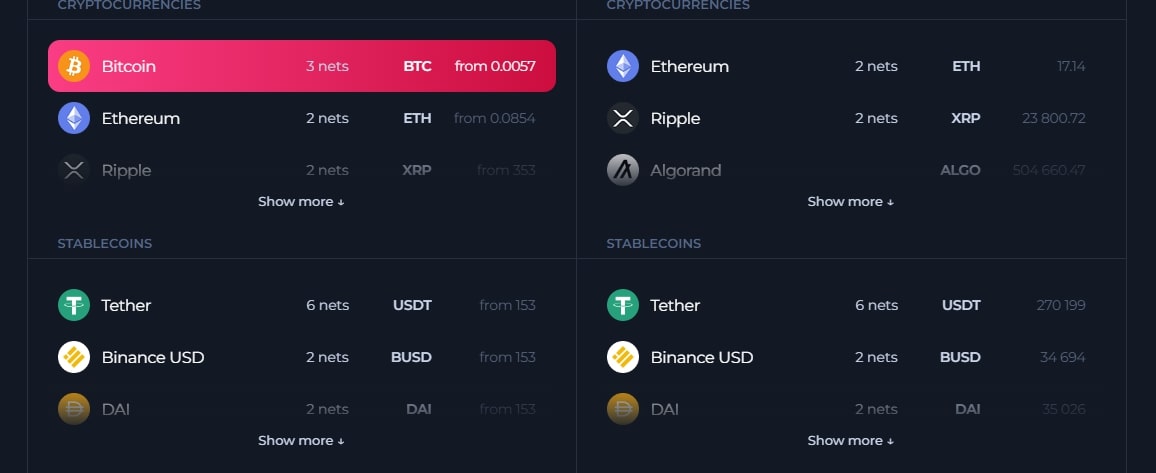The image size is (1156, 473).
Task: Click the Ethereum icon in the right list
Action: click(x=623, y=66)
